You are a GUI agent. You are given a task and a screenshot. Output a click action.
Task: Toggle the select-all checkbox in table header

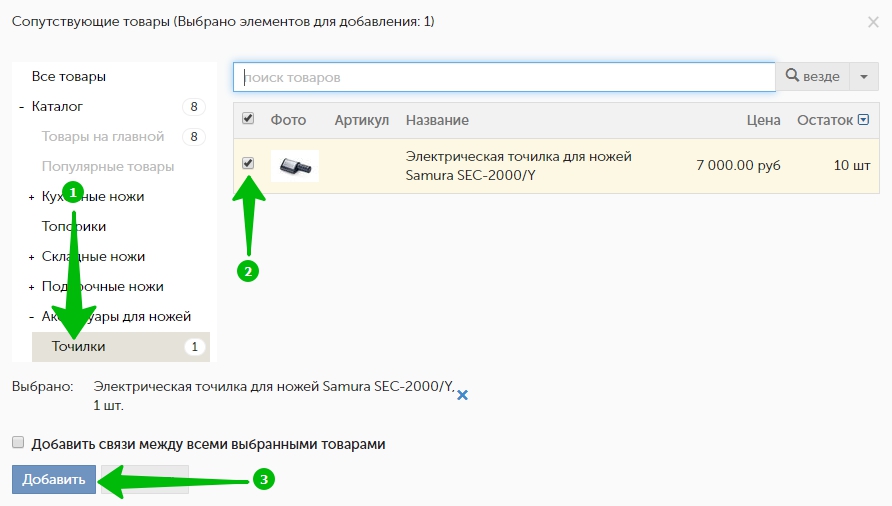248,119
